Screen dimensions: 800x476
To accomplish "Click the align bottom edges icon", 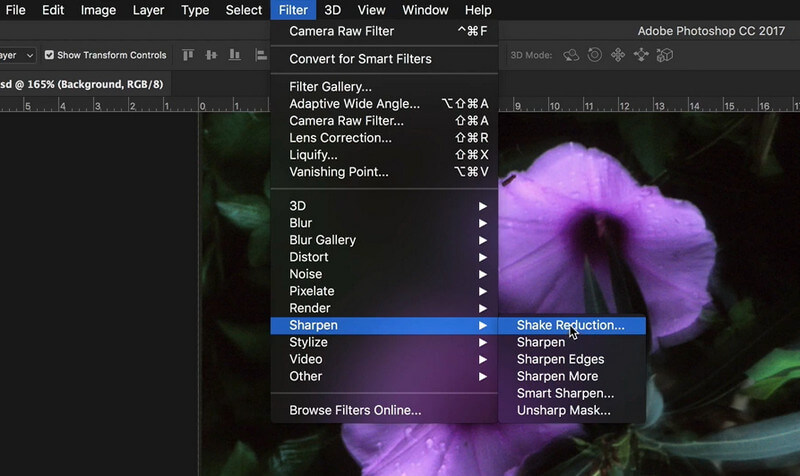I will tap(234, 55).
